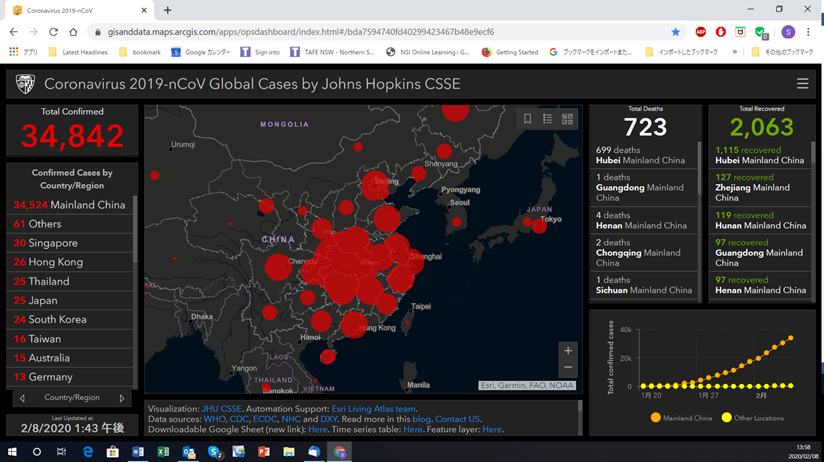Image resolution: width=824 pixels, height=462 pixels.
Task: Open the dashboard hamburger menu
Action: (802, 84)
